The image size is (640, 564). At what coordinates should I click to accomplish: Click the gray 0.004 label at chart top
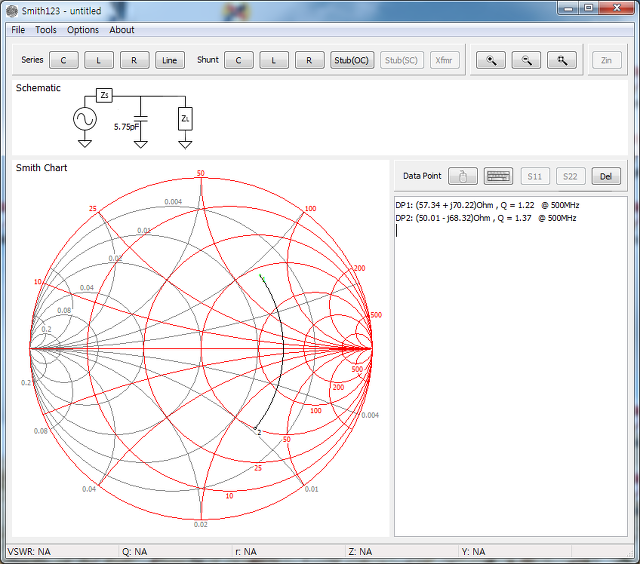pyautogui.click(x=173, y=202)
